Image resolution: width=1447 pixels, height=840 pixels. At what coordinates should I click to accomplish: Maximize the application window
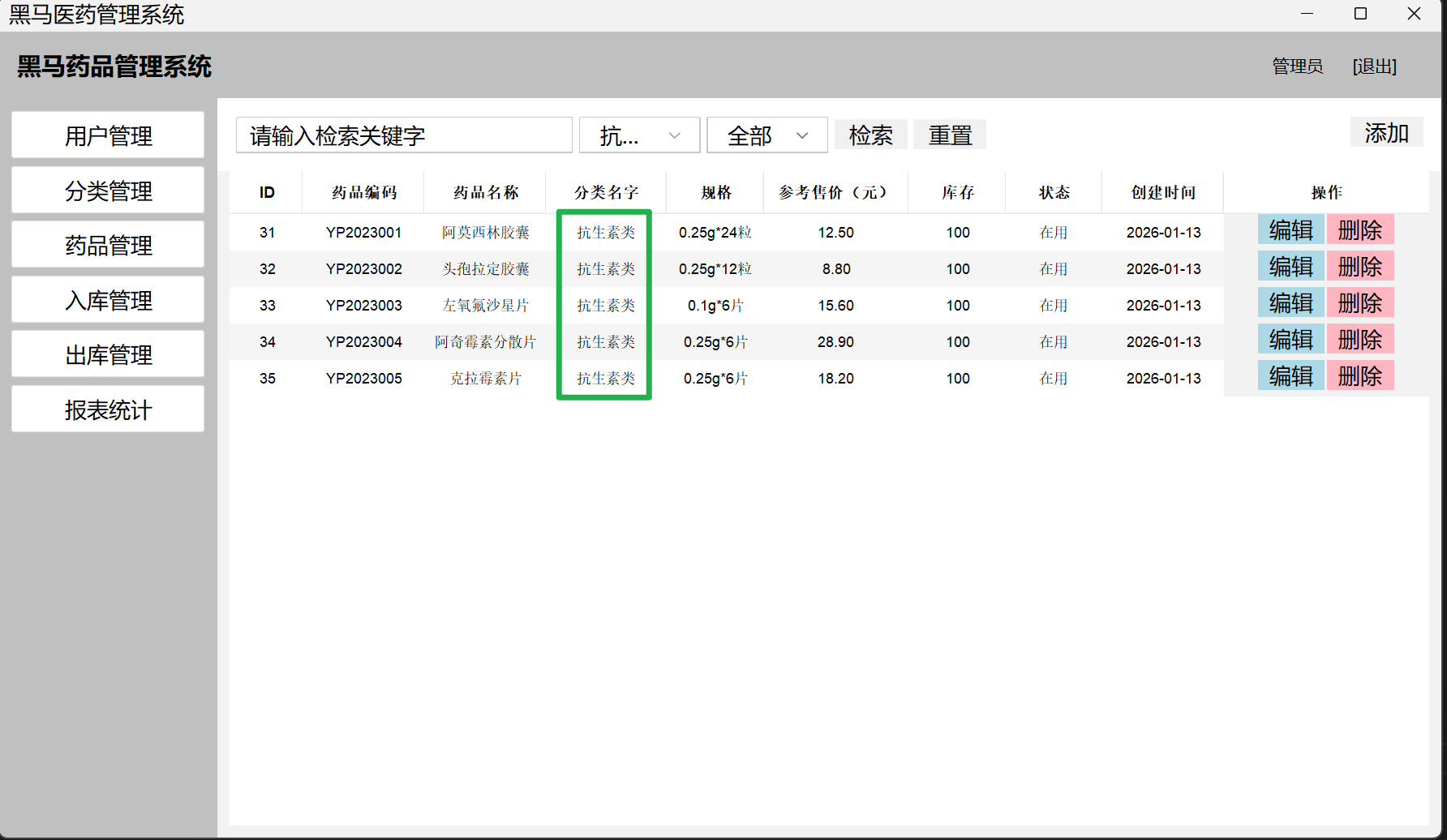pos(1360,14)
